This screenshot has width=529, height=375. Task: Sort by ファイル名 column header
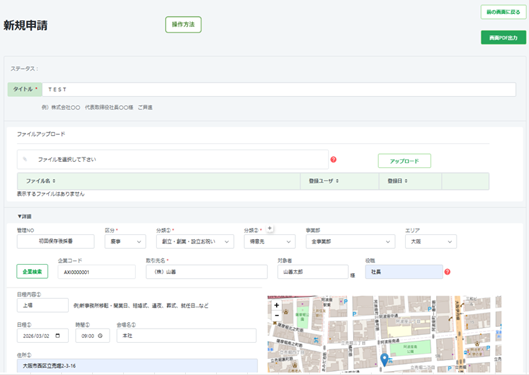tap(41, 181)
